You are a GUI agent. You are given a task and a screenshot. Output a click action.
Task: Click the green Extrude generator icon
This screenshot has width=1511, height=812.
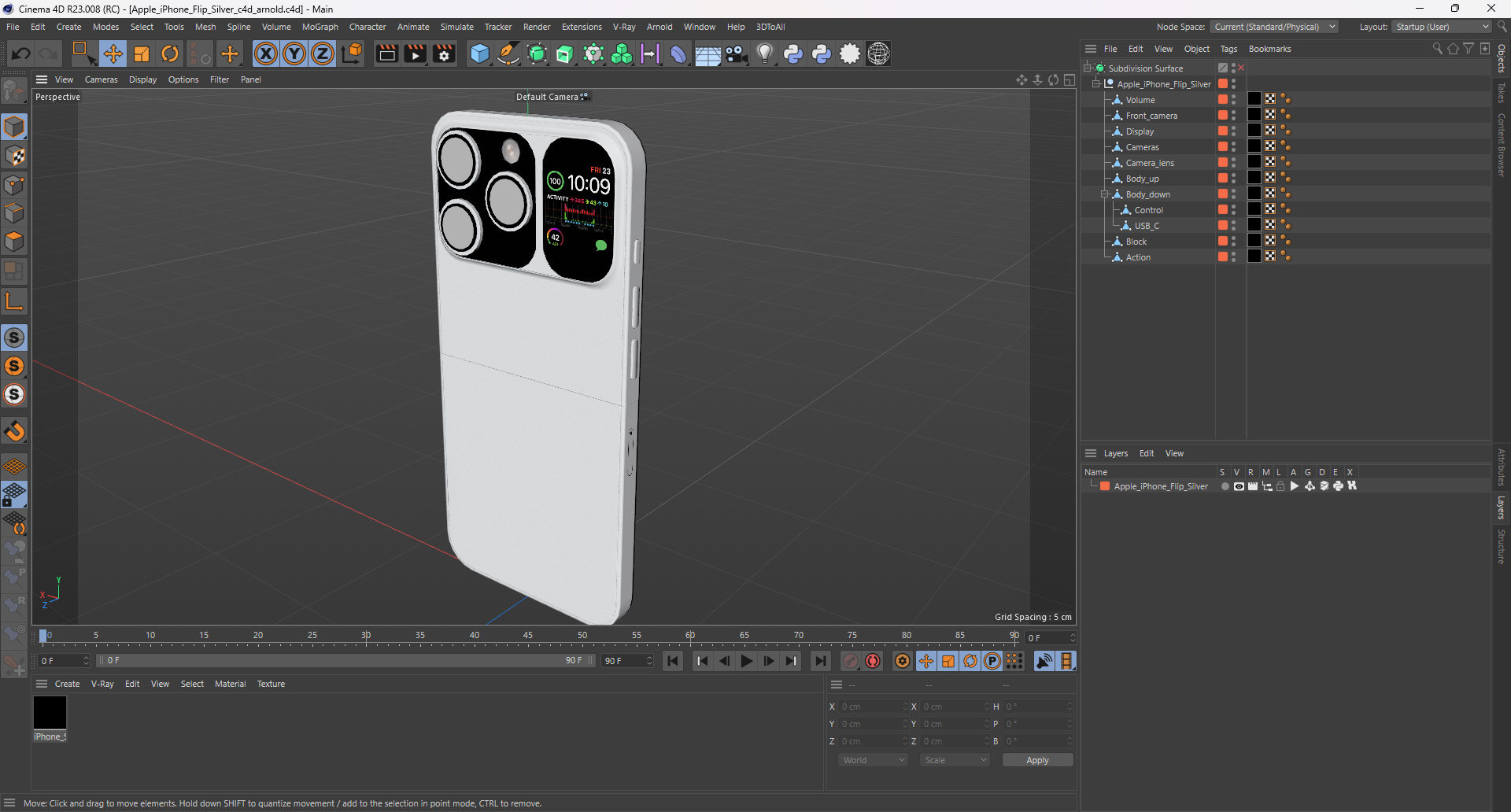(565, 54)
